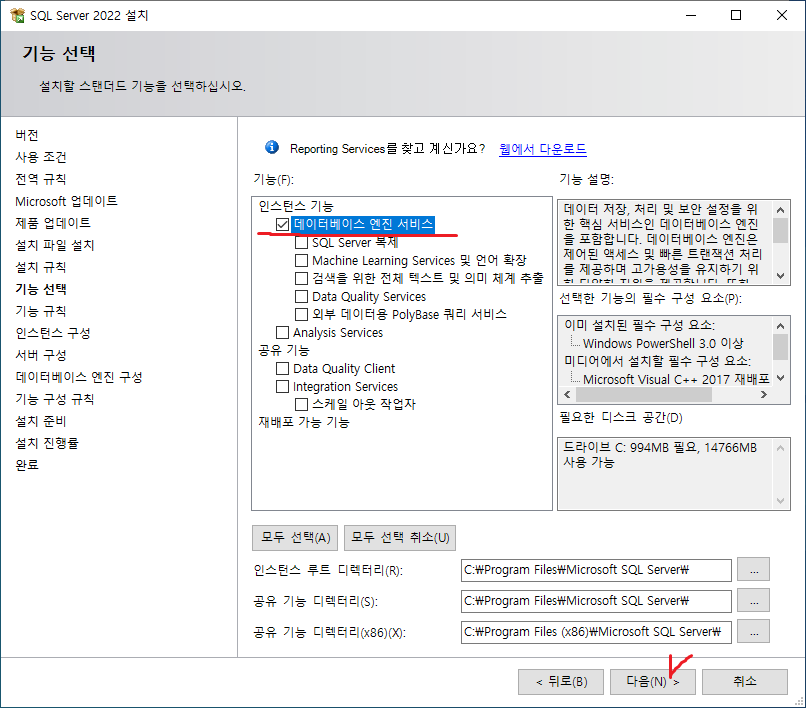
Task: Select the 설치 준비 step
Action: tap(41, 421)
